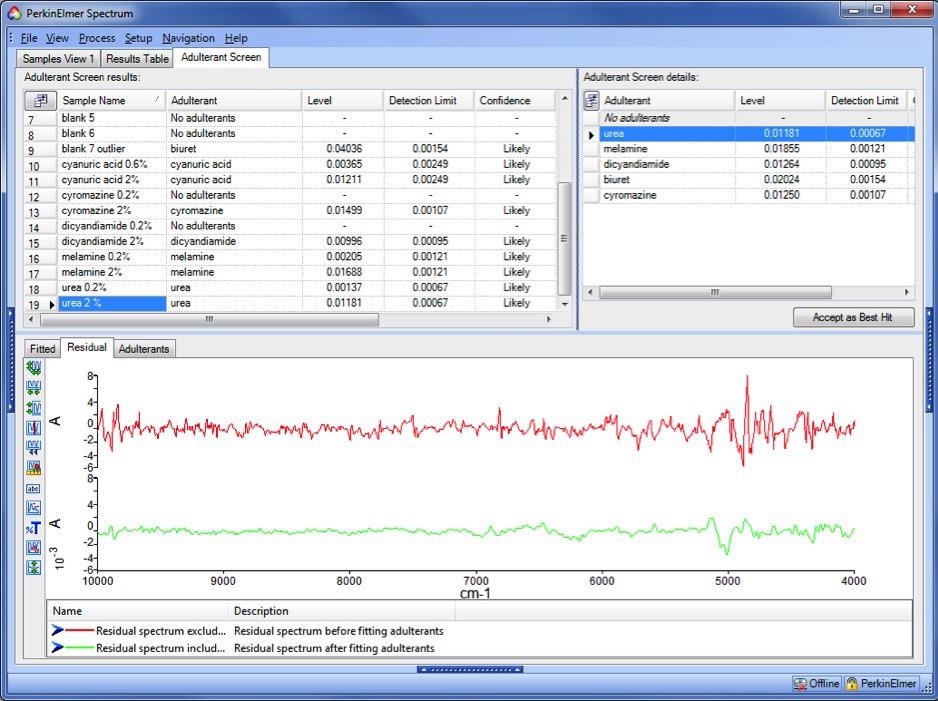Switch to the Samples View 1 tab

pyautogui.click(x=58, y=59)
